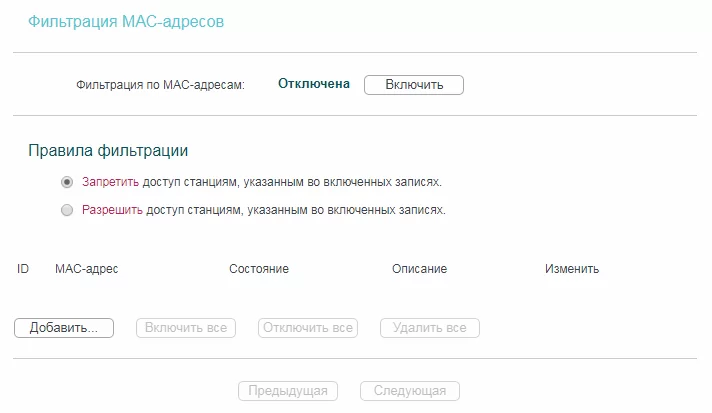Click the Включить button to enable MAC filtering
This screenshot has height=413, width=712.
[413, 85]
